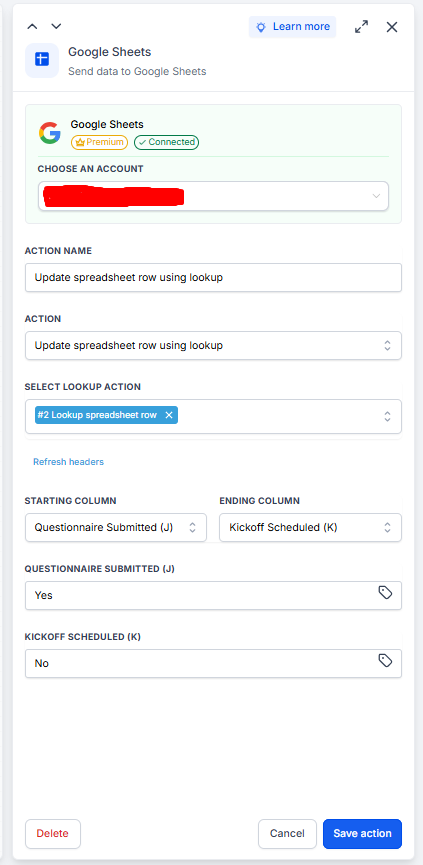Click Refresh headers link
The height and width of the screenshot is (865, 423).
coord(68,462)
